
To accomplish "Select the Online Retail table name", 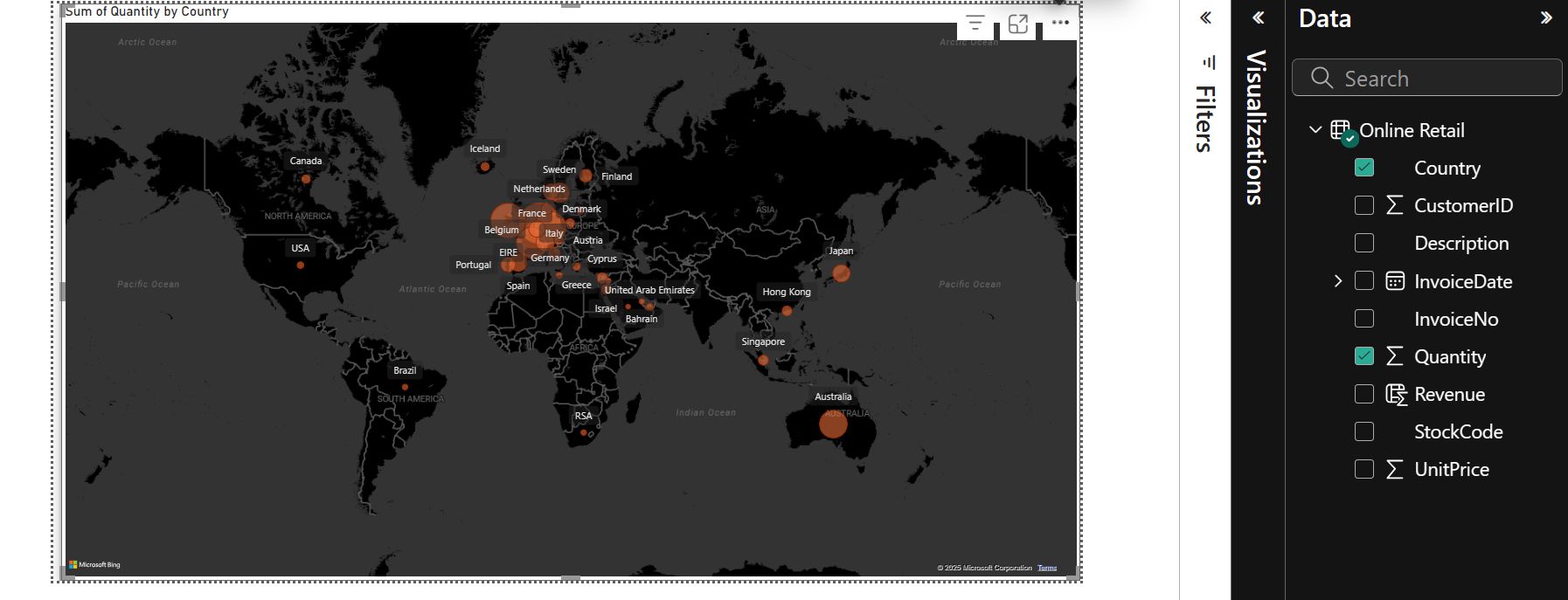I will coord(1412,130).
